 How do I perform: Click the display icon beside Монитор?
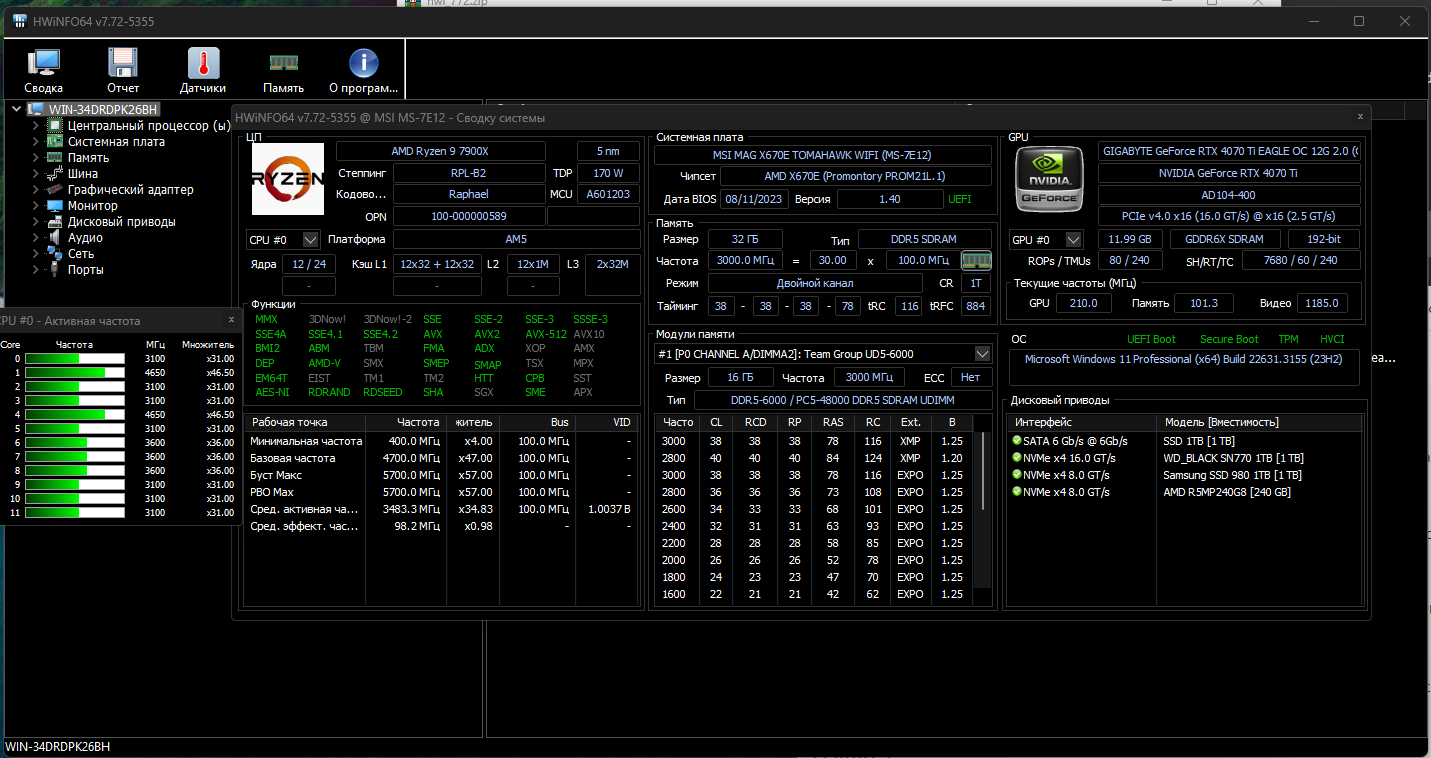55,205
